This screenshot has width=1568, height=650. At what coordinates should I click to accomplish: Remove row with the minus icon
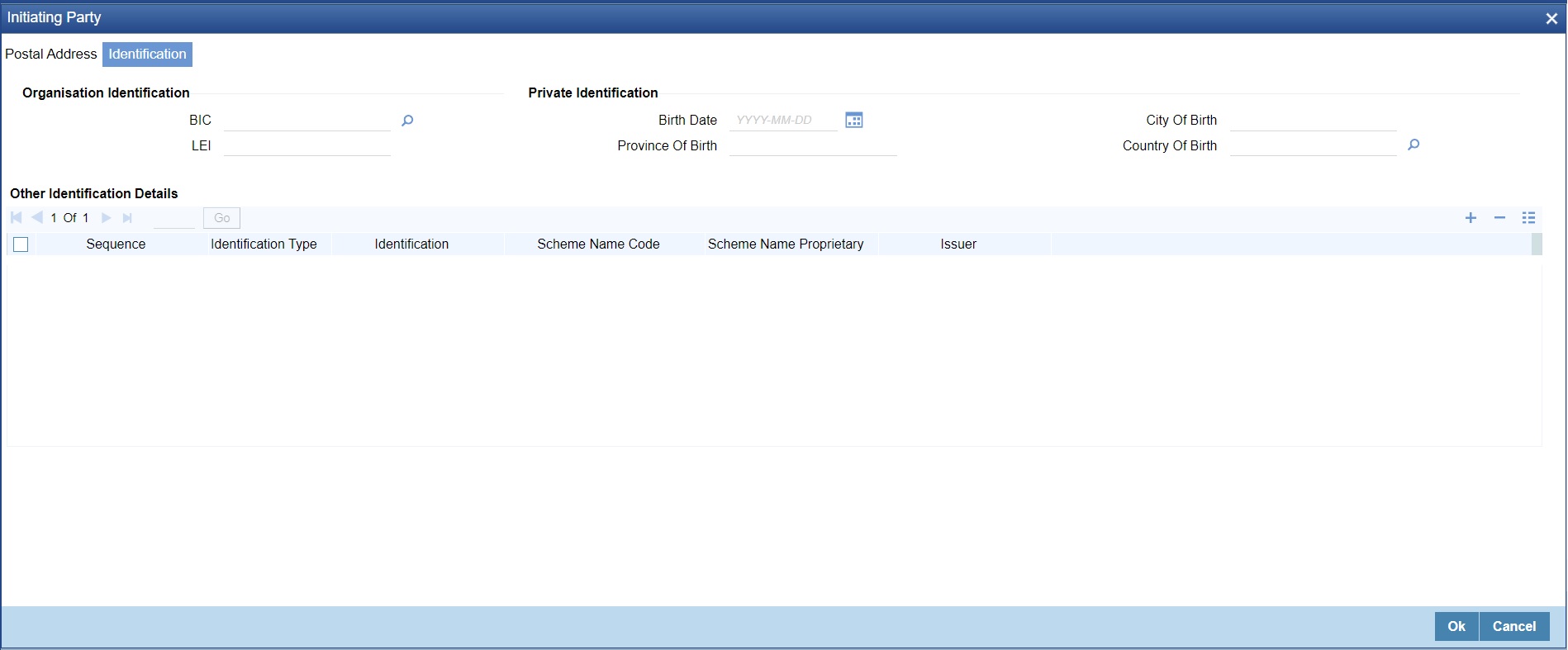click(1499, 218)
